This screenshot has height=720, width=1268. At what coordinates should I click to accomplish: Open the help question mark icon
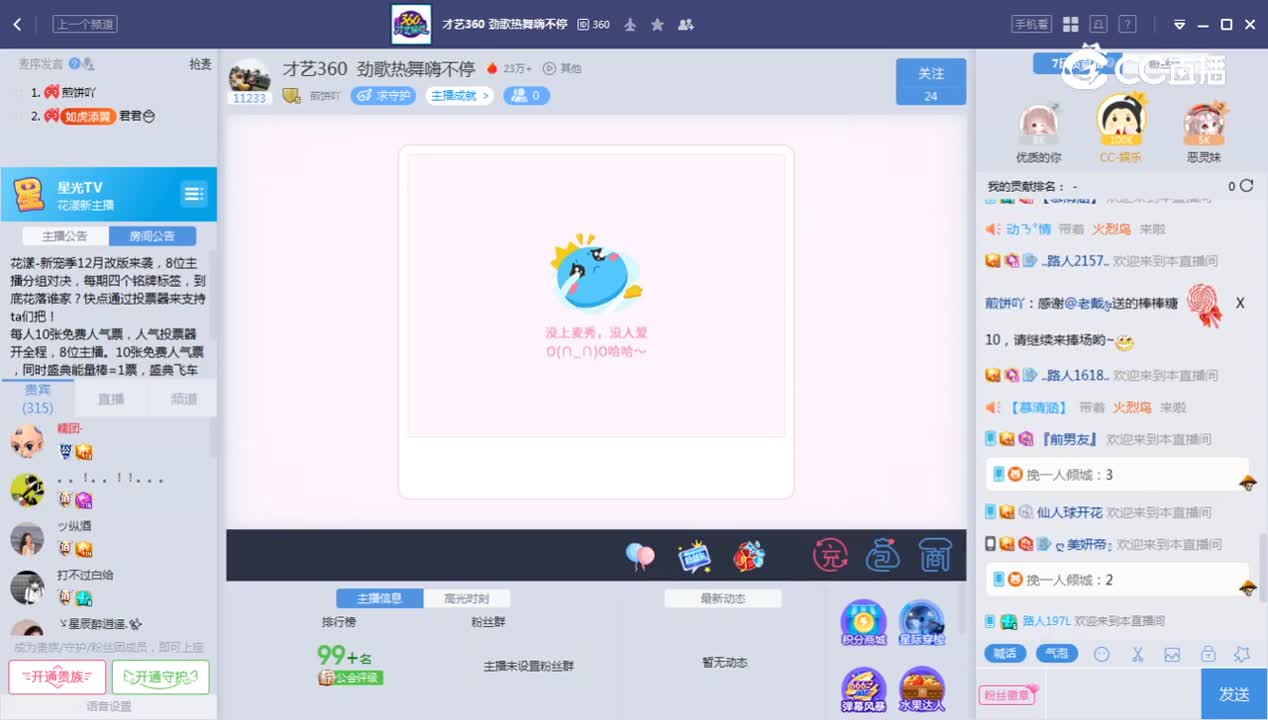coord(1127,24)
